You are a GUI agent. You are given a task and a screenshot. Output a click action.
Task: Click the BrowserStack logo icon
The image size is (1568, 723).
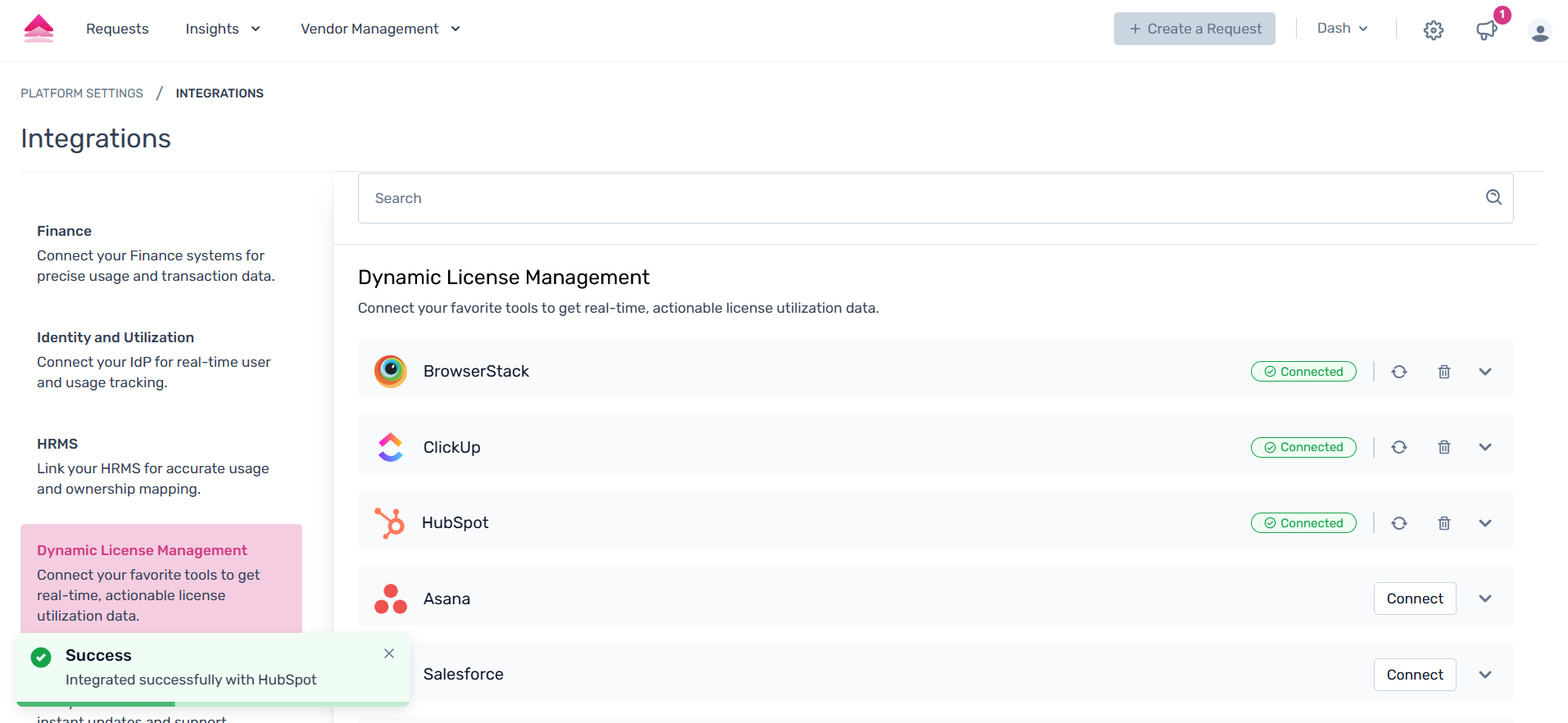click(391, 371)
